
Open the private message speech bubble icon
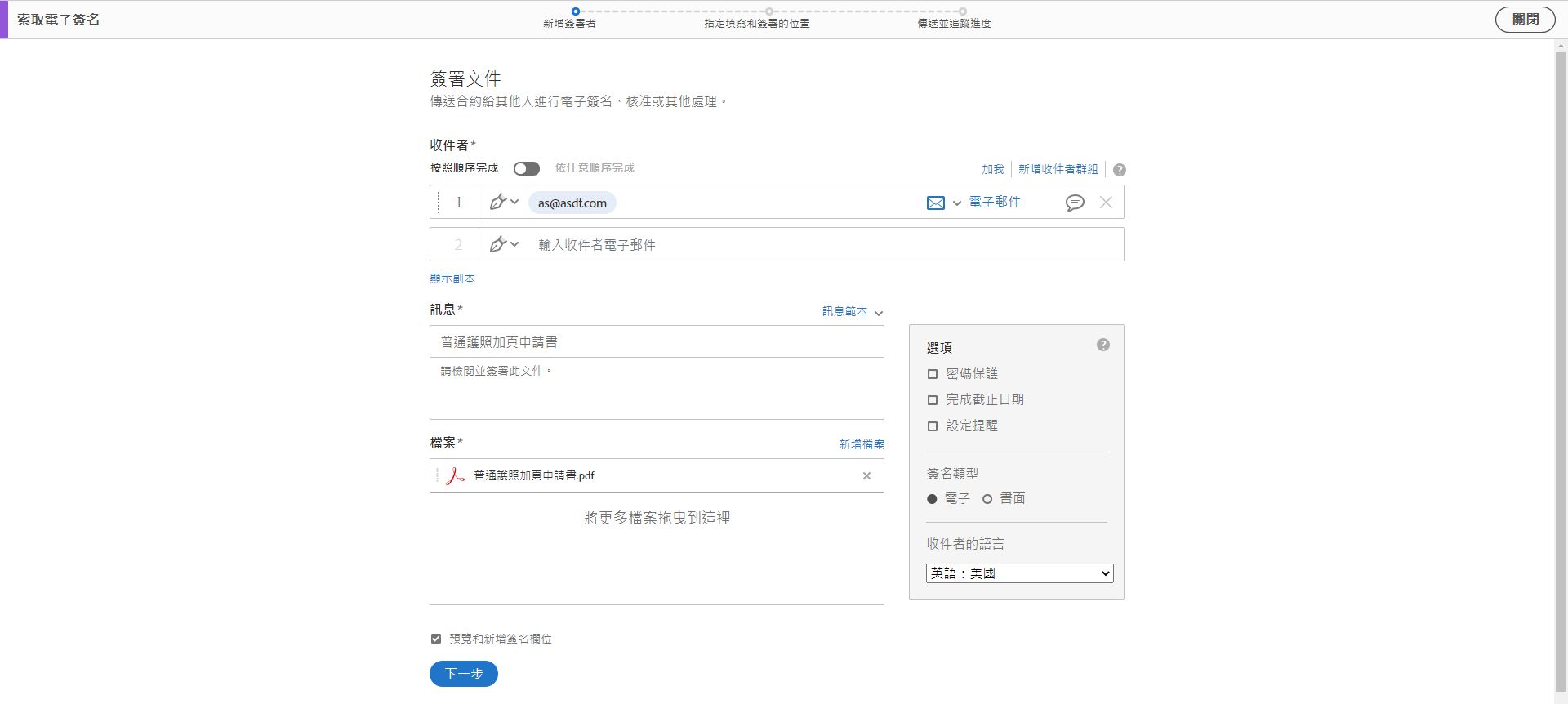click(x=1075, y=203)
